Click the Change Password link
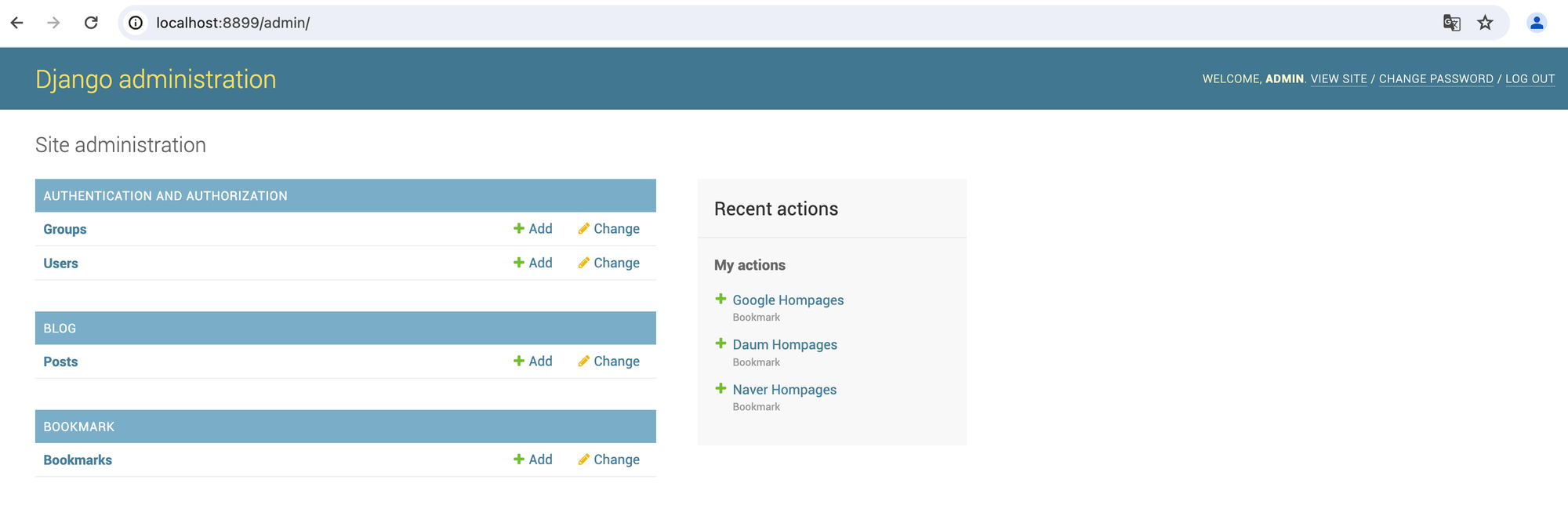 [x=1436, y=79]
